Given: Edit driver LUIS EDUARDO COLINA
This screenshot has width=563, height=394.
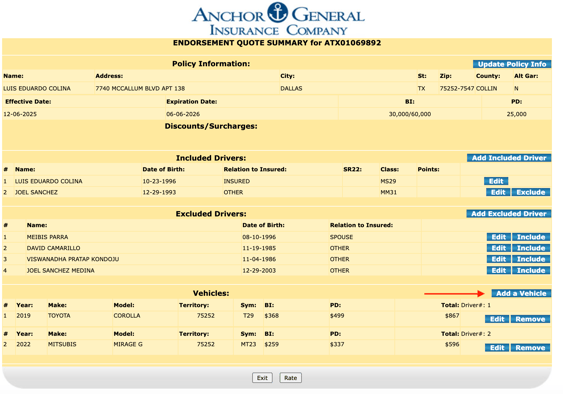Looking at the screenshot, I should (496, 181).
